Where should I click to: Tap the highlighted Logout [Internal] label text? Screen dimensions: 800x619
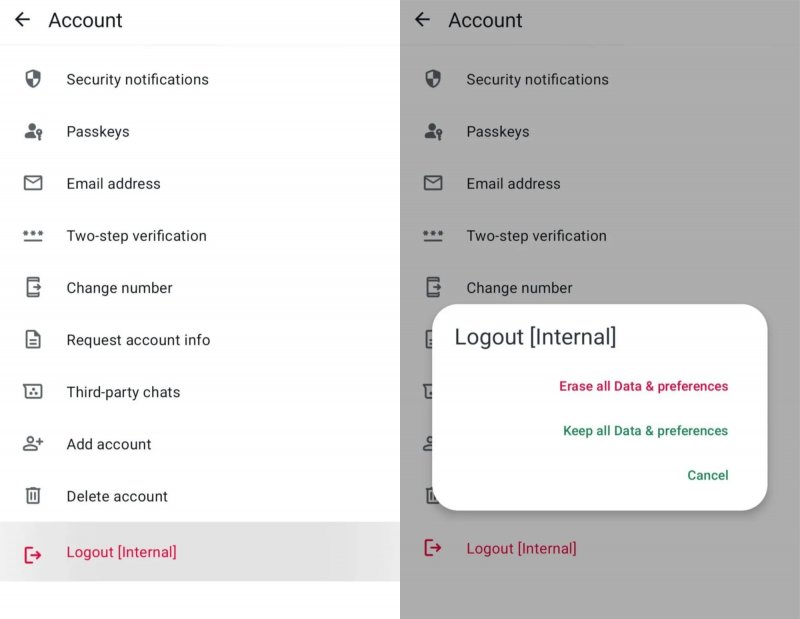click(x=121, y=552)
